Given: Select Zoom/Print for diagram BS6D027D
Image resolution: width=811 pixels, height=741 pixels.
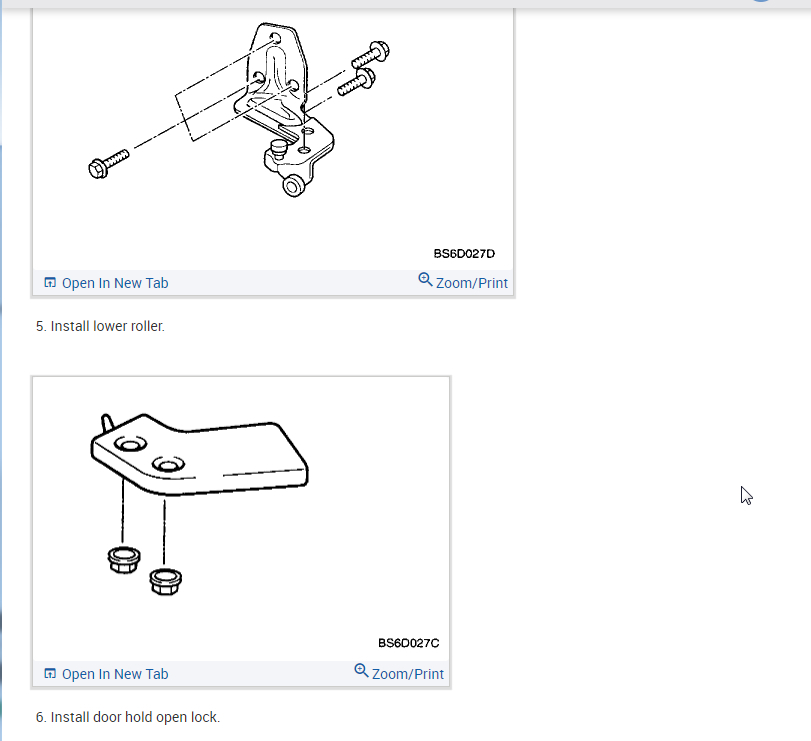Looking at the screenshot, I should point(471,283).
